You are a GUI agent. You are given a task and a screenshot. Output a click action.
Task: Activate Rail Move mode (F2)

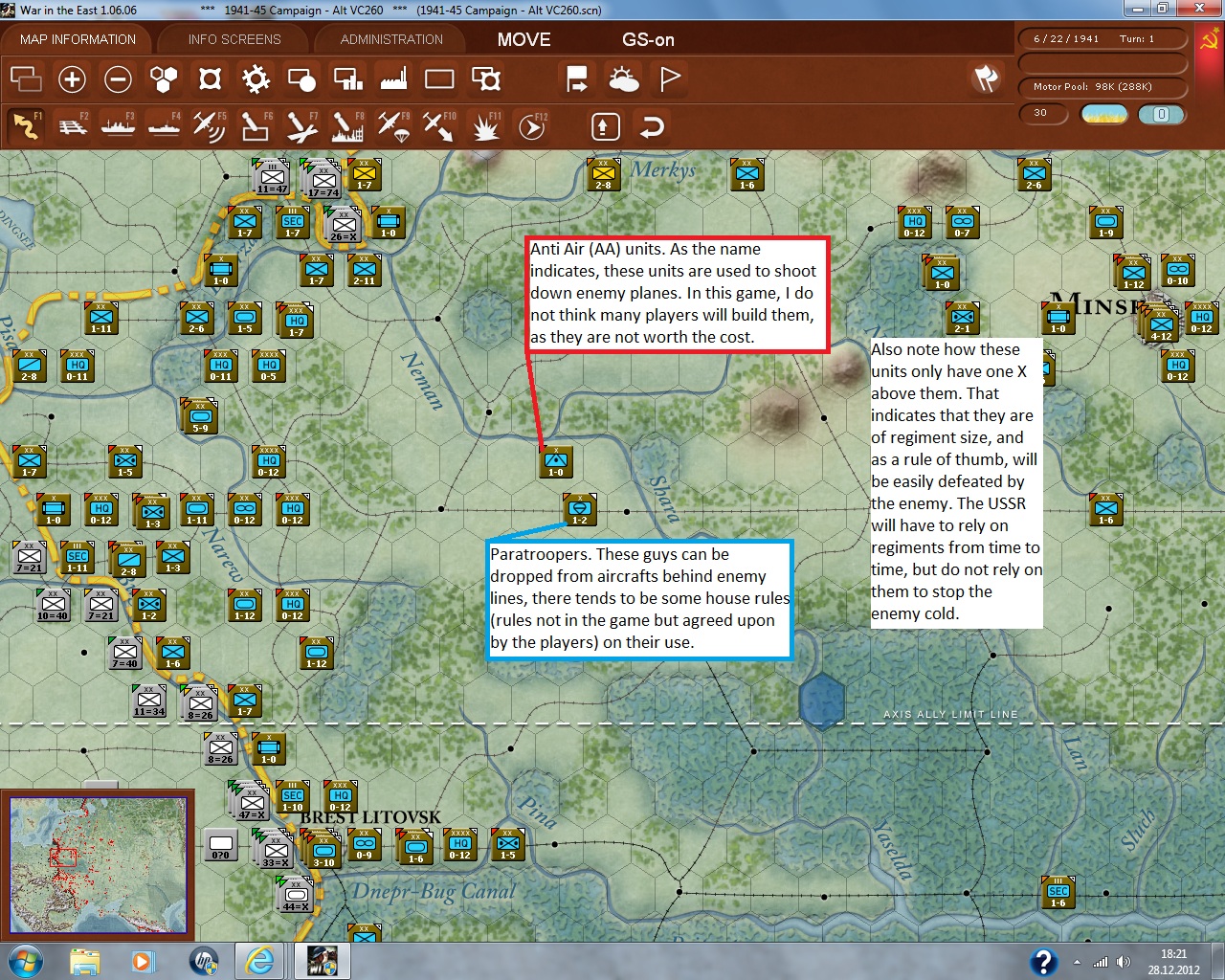coord(72,126)
